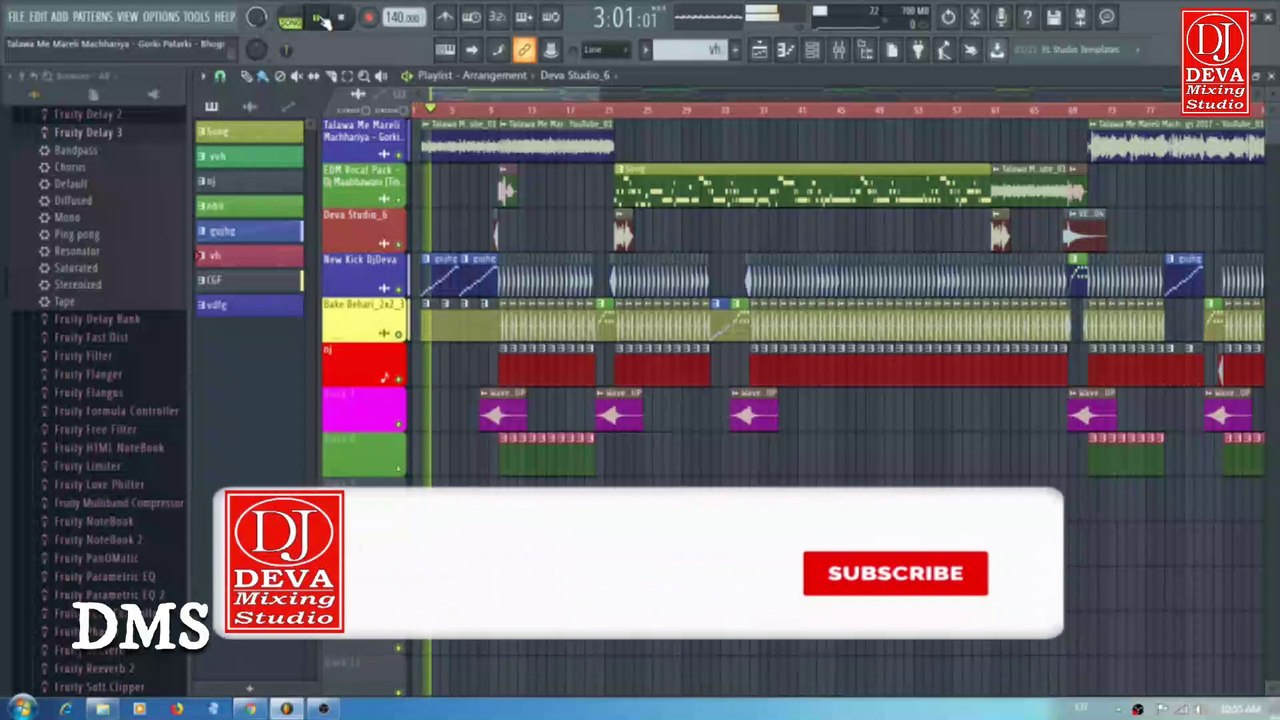
Task: Open the OPTIONS menu
Action: pos(161,17)
